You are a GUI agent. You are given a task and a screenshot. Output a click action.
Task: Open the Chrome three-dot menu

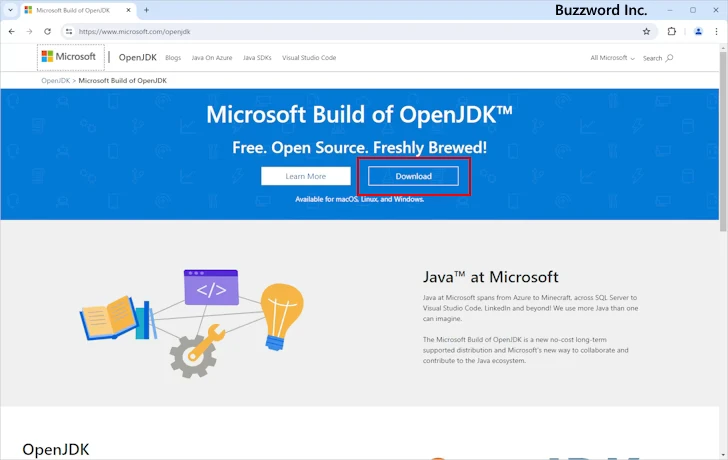[x=716, y=32]
